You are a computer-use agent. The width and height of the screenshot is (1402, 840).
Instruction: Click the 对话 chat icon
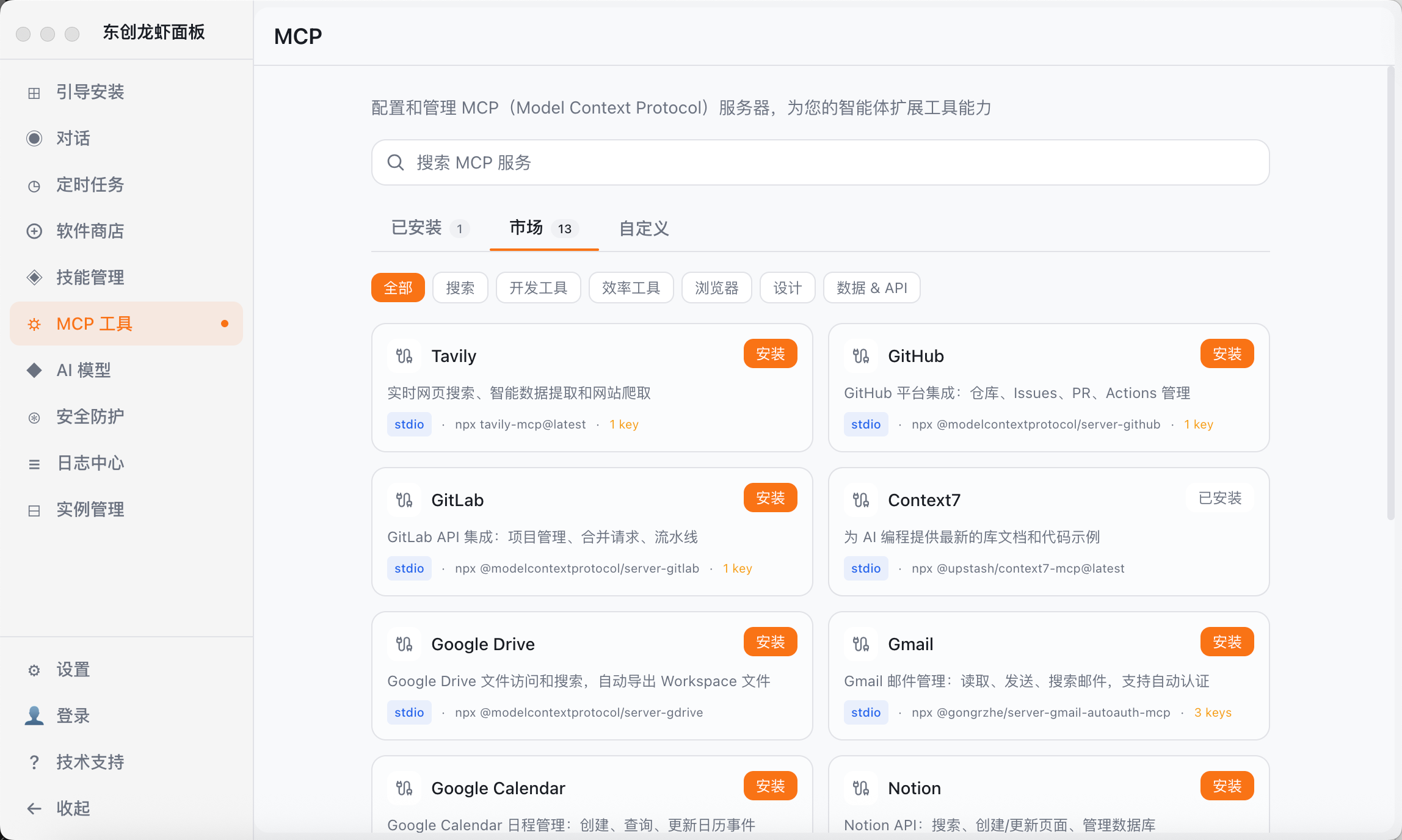pos(34,139)
